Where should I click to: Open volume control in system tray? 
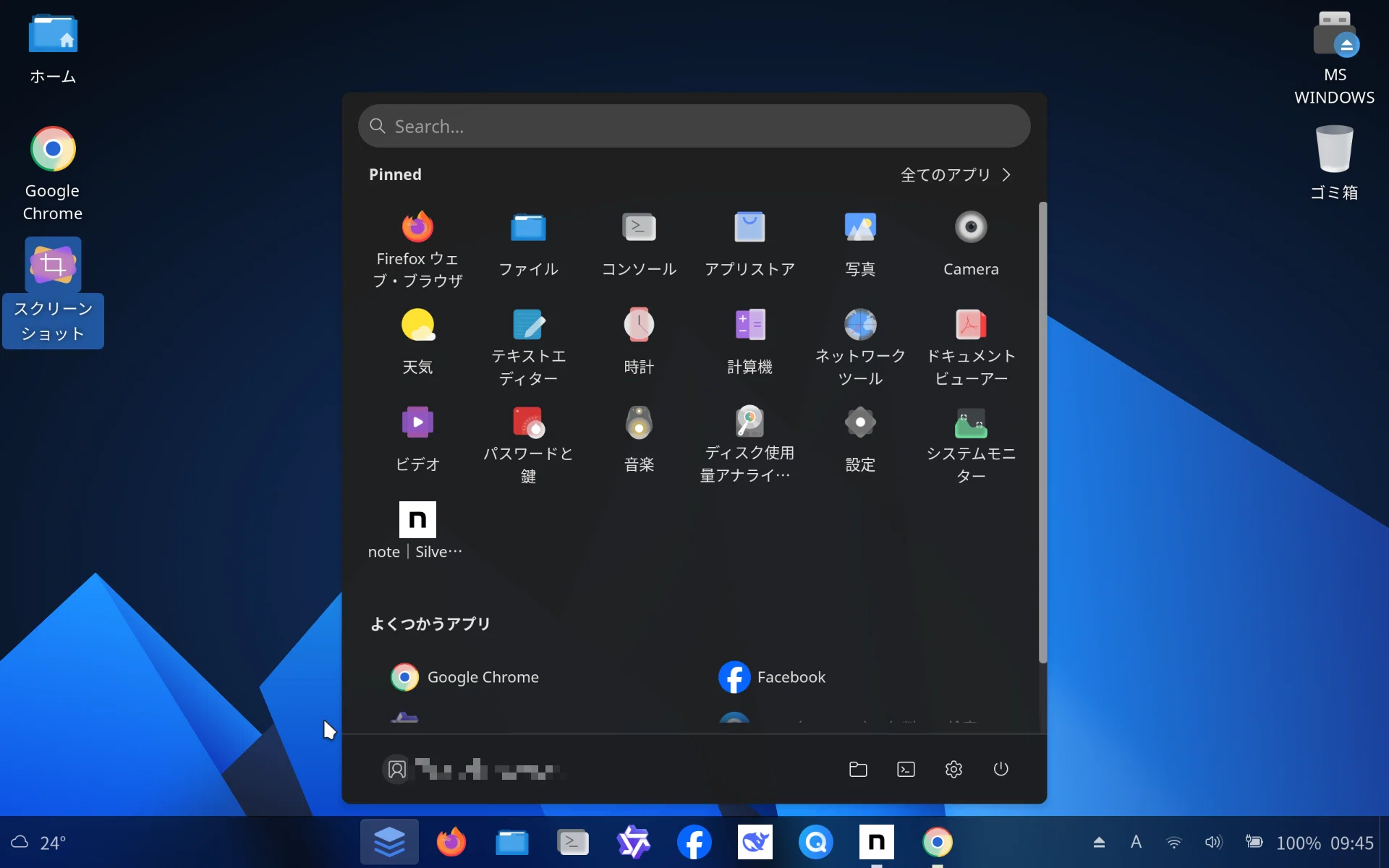pos(1213,842)
